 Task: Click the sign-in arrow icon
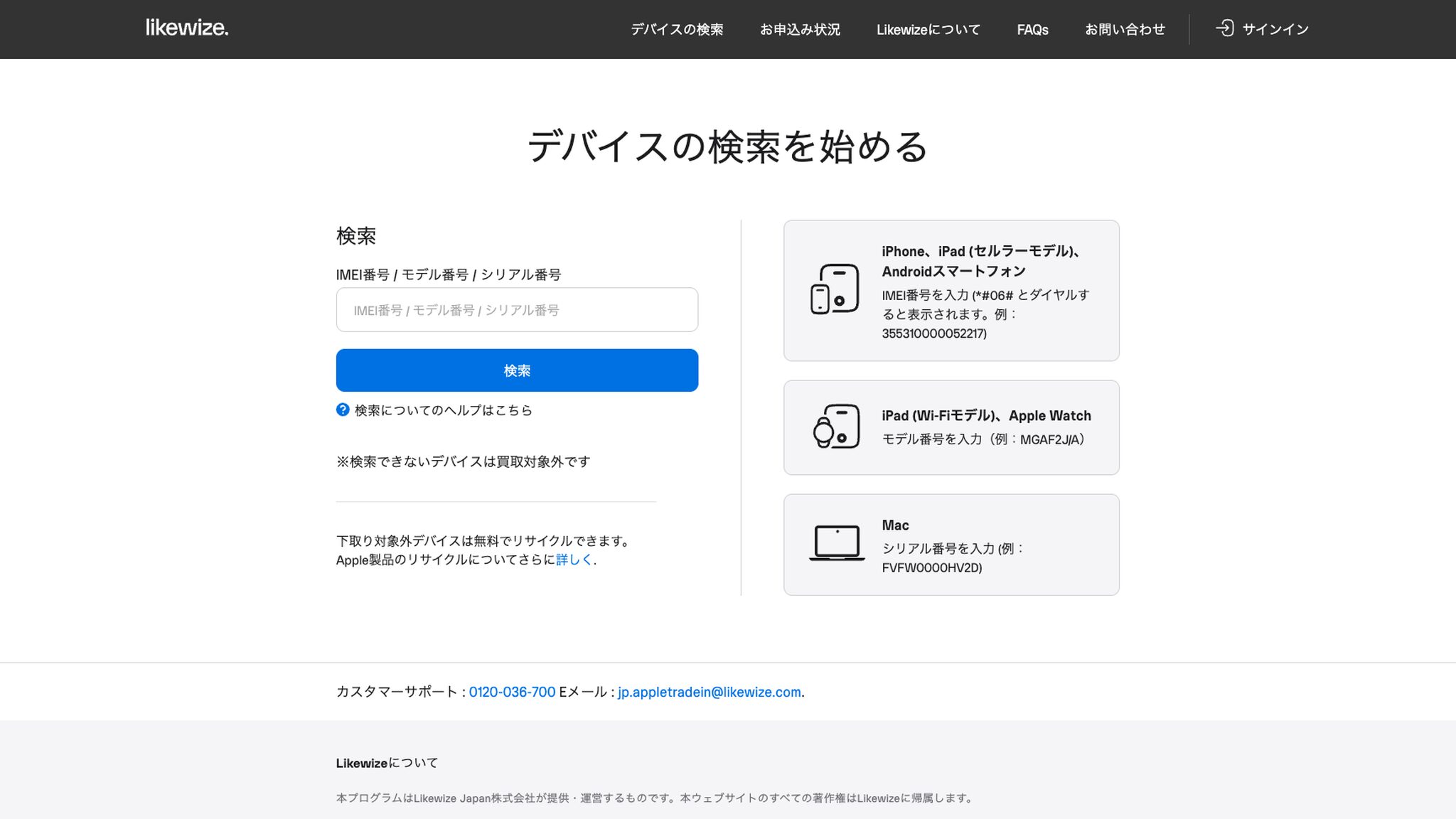(x=1224, y=28)
